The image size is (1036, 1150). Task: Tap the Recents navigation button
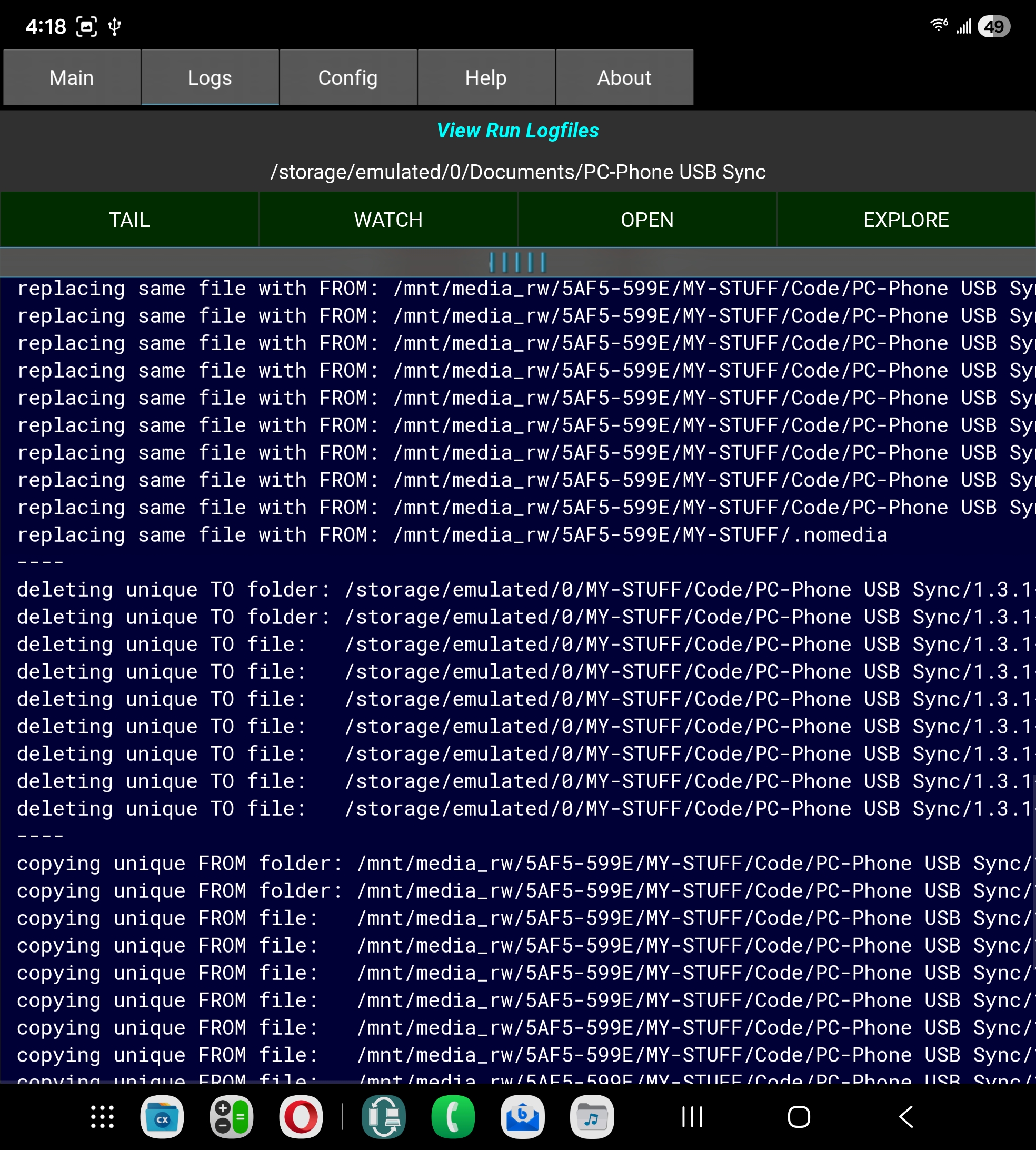click(692, 1117)
